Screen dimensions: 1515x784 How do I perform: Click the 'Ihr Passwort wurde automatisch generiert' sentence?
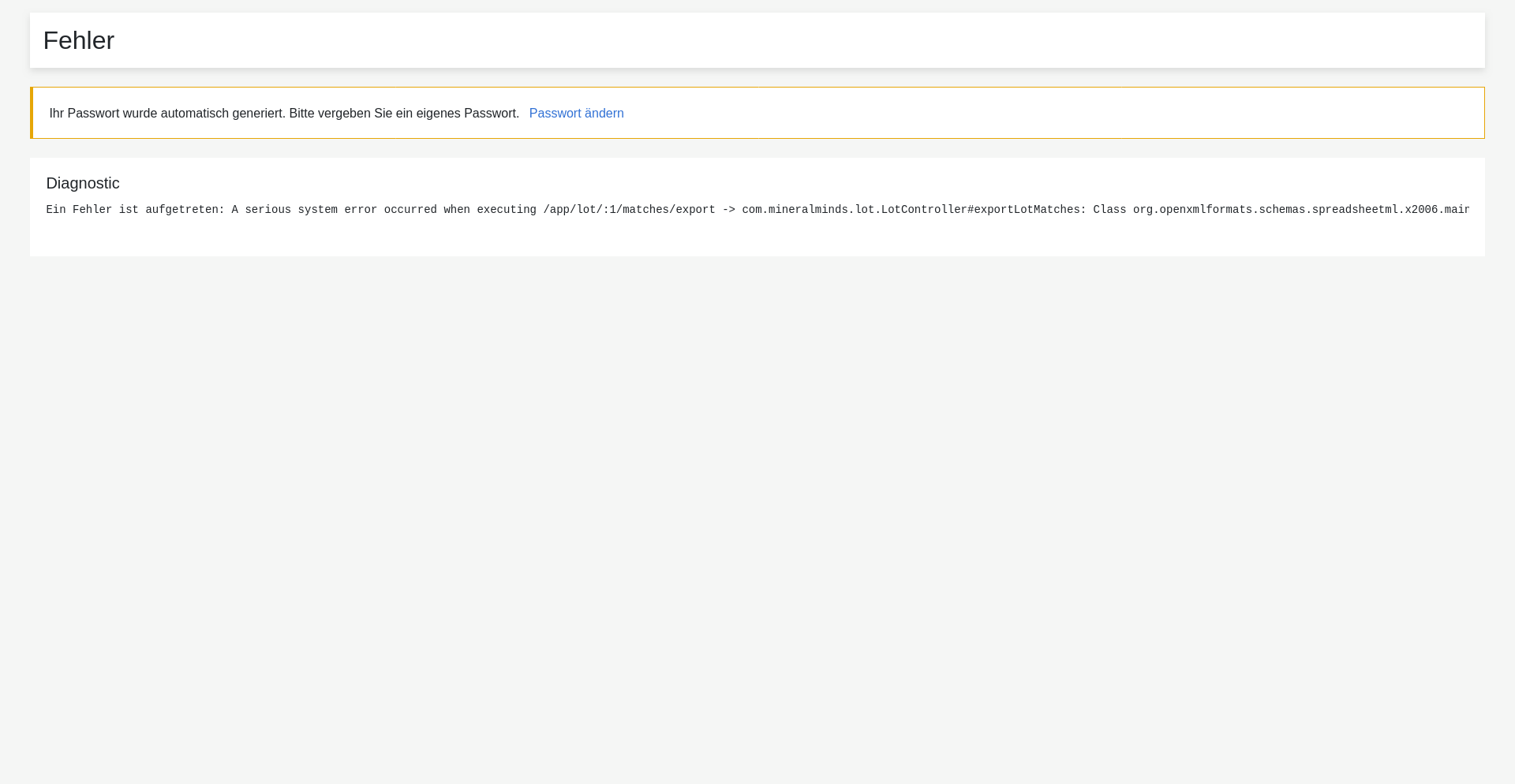[x=167, y=114]
